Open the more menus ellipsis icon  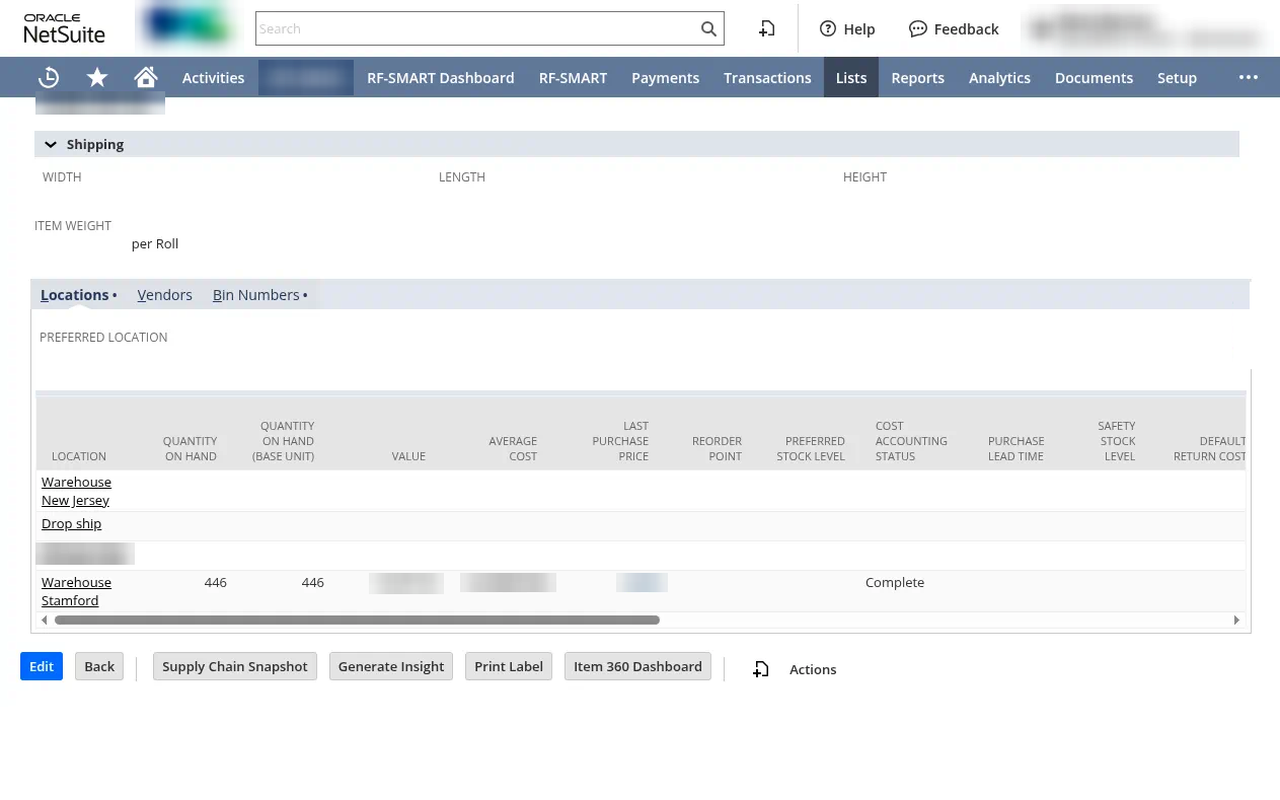(x=1248, y=77)
